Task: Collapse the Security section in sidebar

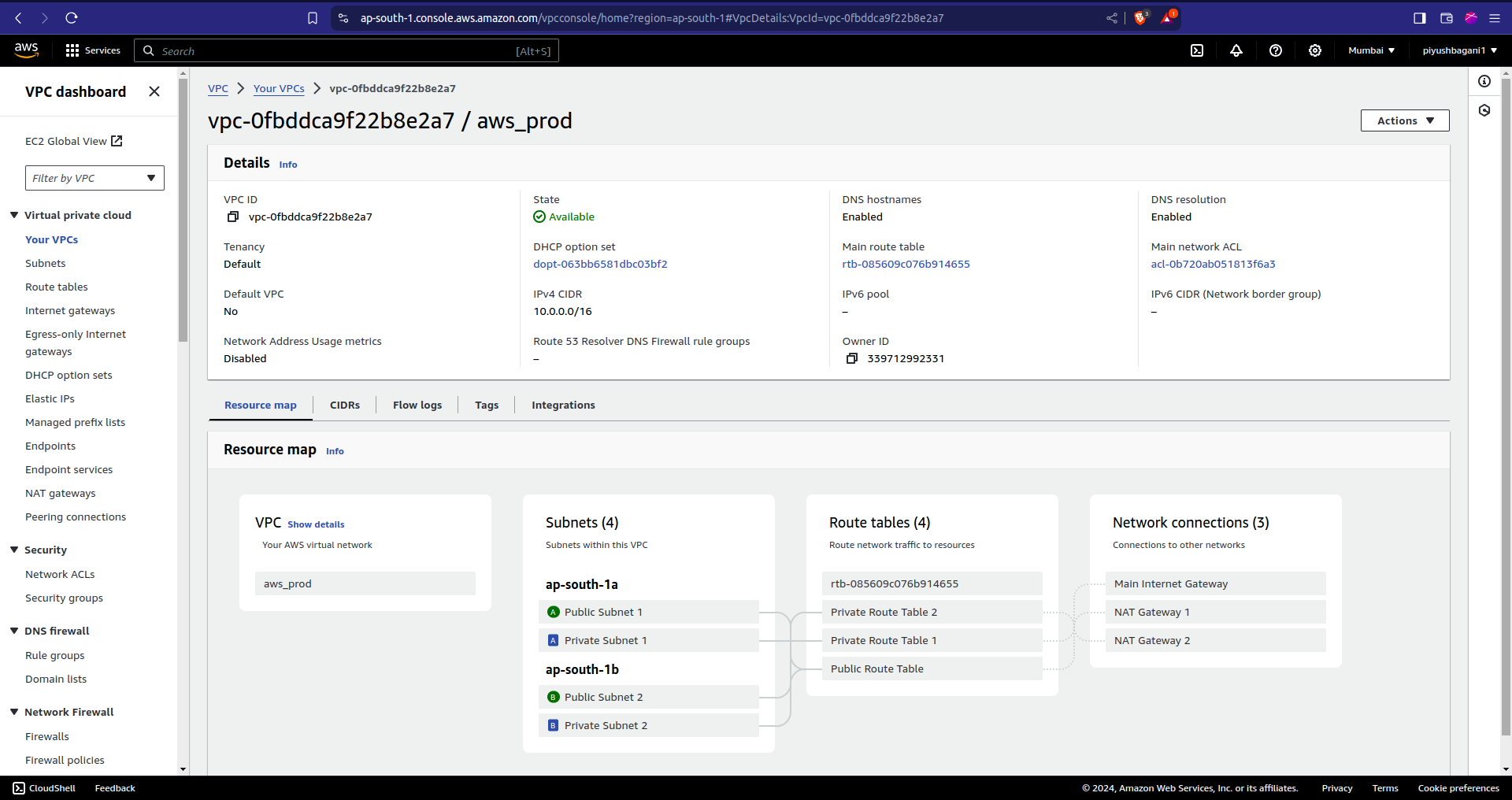Action: 14,550
